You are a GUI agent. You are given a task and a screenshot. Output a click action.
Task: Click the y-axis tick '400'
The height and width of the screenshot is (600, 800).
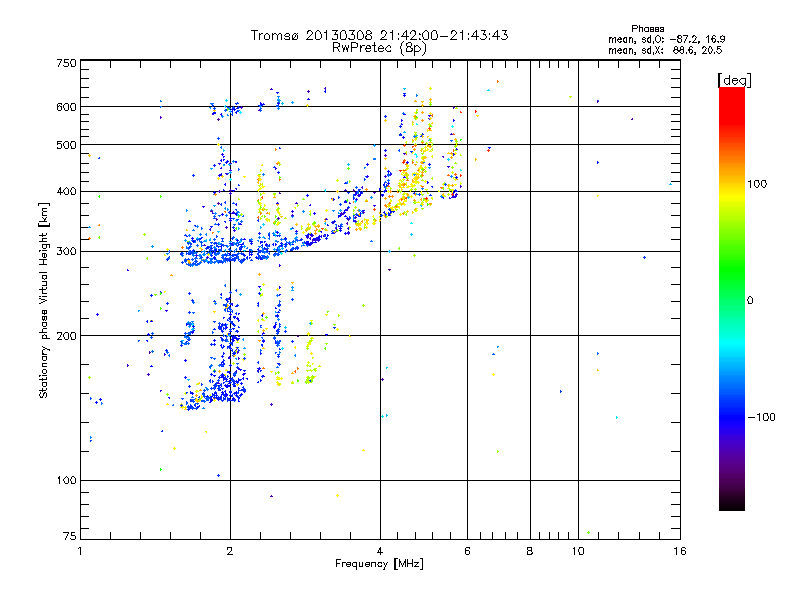tap(66, 191)
